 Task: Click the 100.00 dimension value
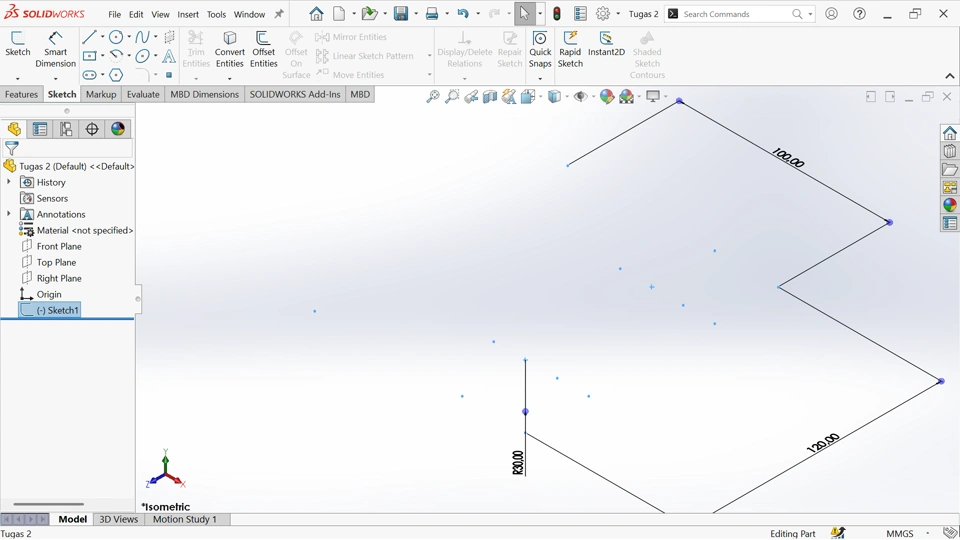coord(787,158)
